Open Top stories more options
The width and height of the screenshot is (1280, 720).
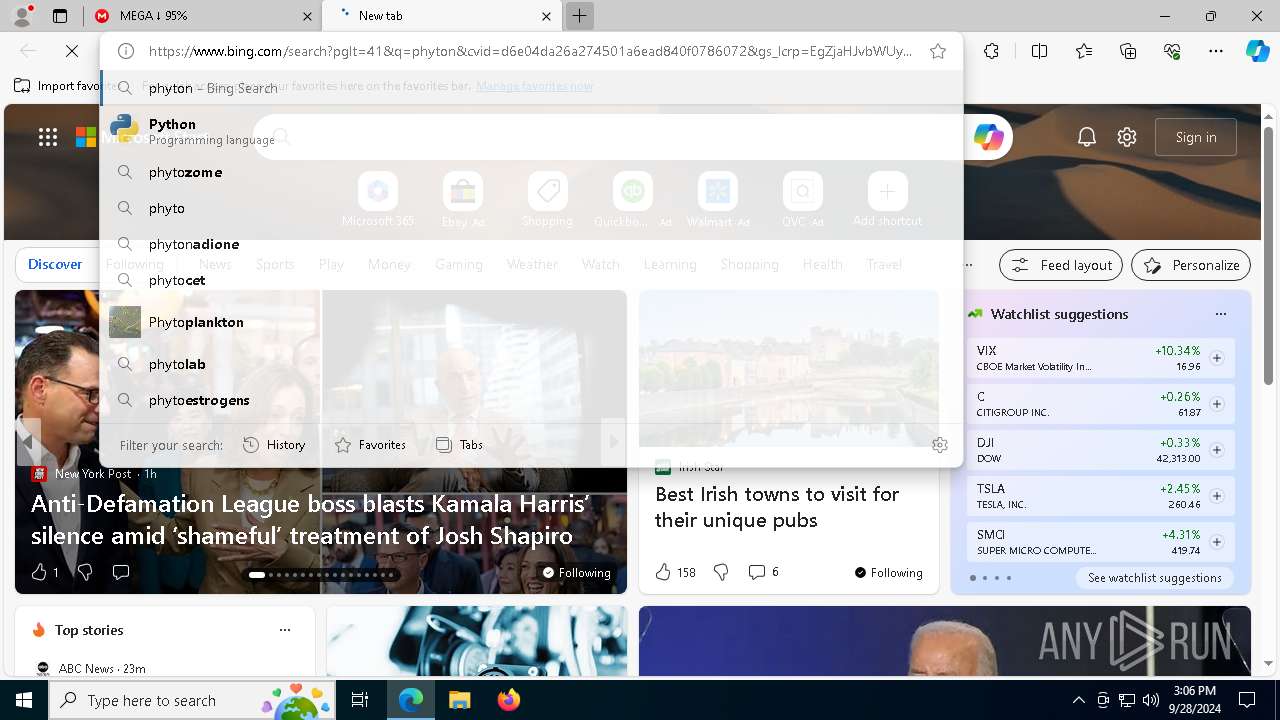click(x=285, y=630)
